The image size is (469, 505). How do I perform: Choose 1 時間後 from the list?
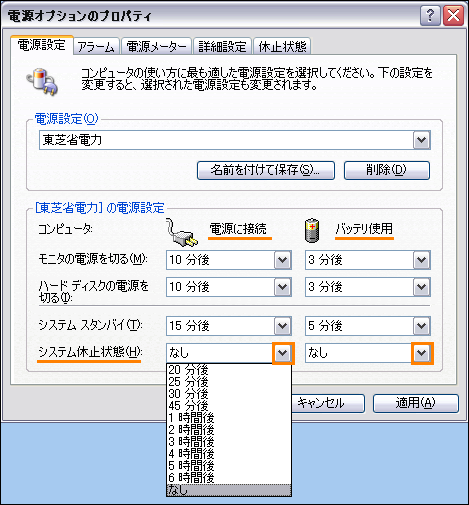pyautogui.click(x=229, y=418)
